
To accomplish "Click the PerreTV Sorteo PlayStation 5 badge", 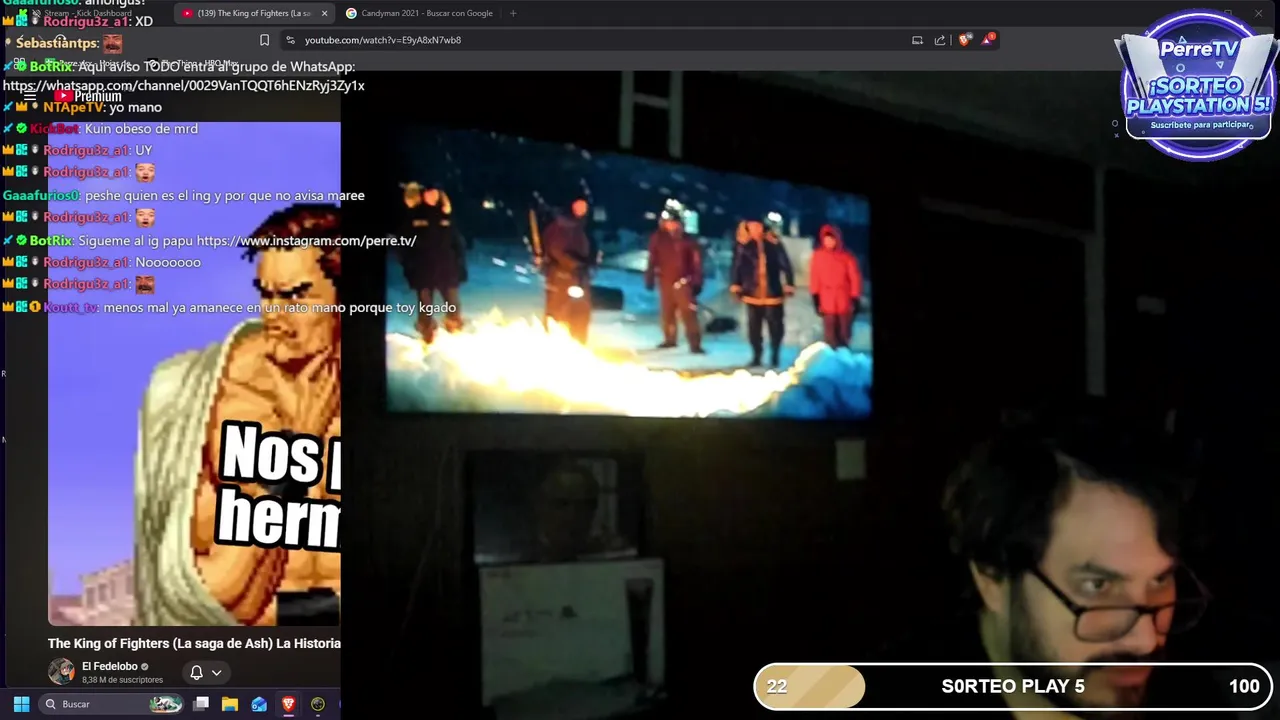I will click(1198, 86).
